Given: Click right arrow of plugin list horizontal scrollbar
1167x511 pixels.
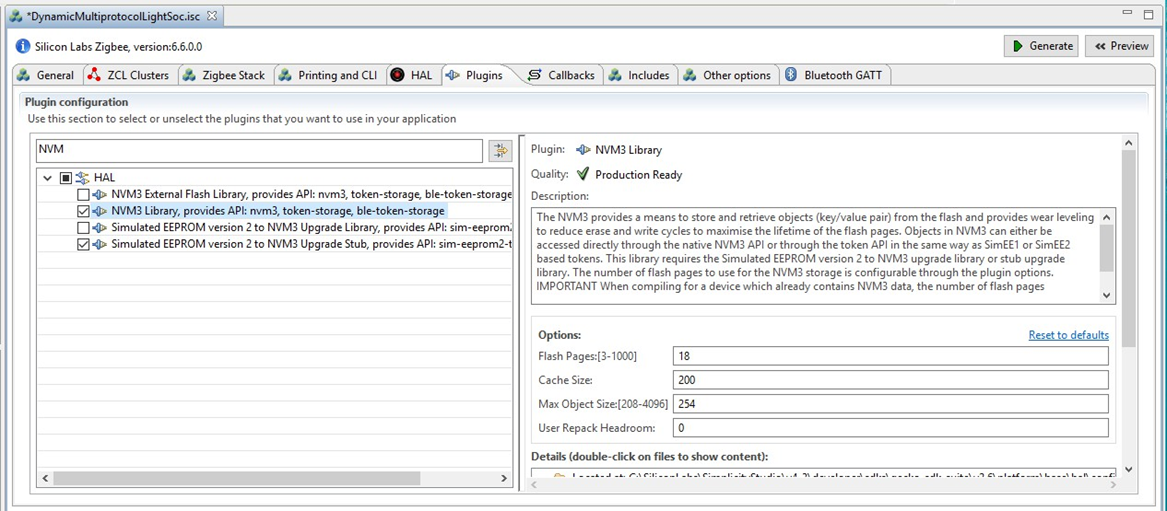Looking at the screenshot, I should tap(505, 479).
